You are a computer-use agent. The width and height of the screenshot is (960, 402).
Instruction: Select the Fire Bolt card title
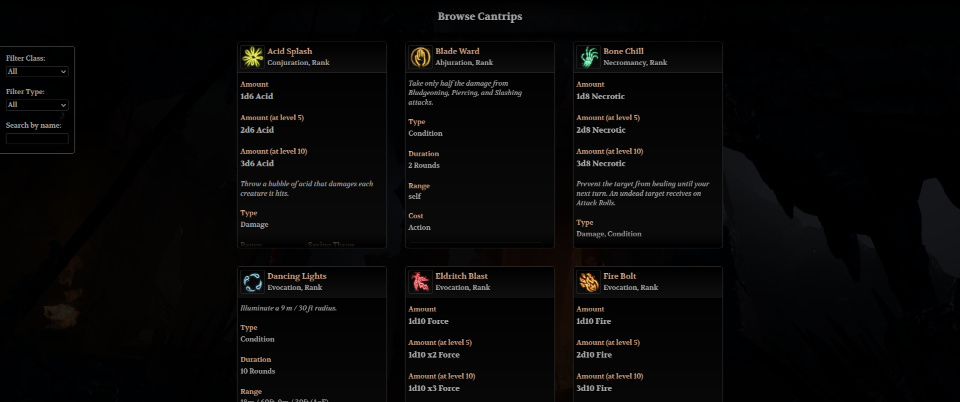[621, 277]
